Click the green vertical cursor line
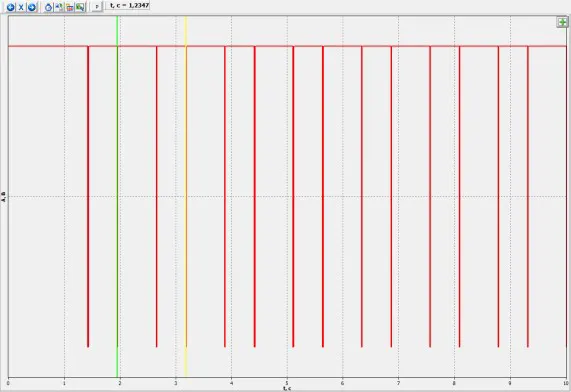The width and height of the screenshot is (571, 392). [117, 197]
